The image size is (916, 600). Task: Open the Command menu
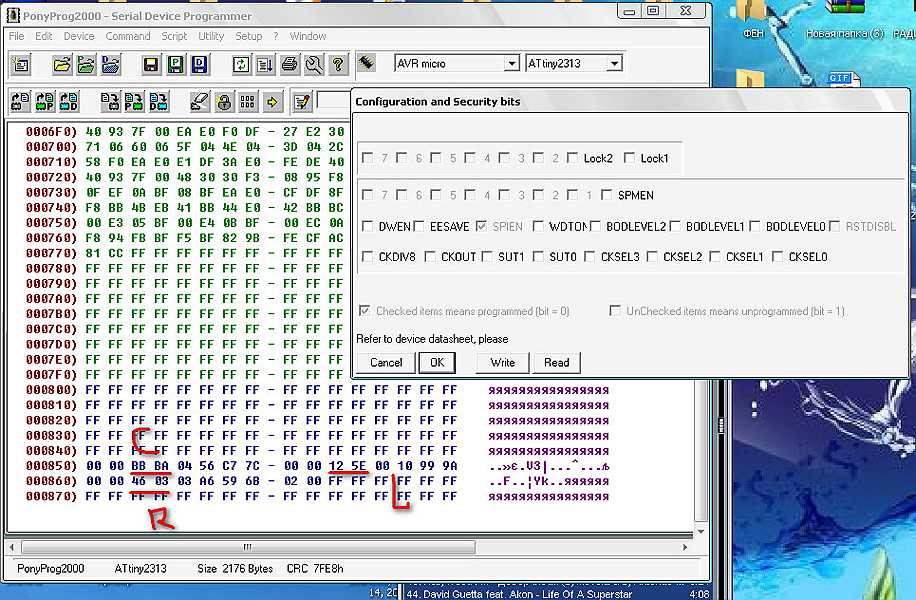128,36
